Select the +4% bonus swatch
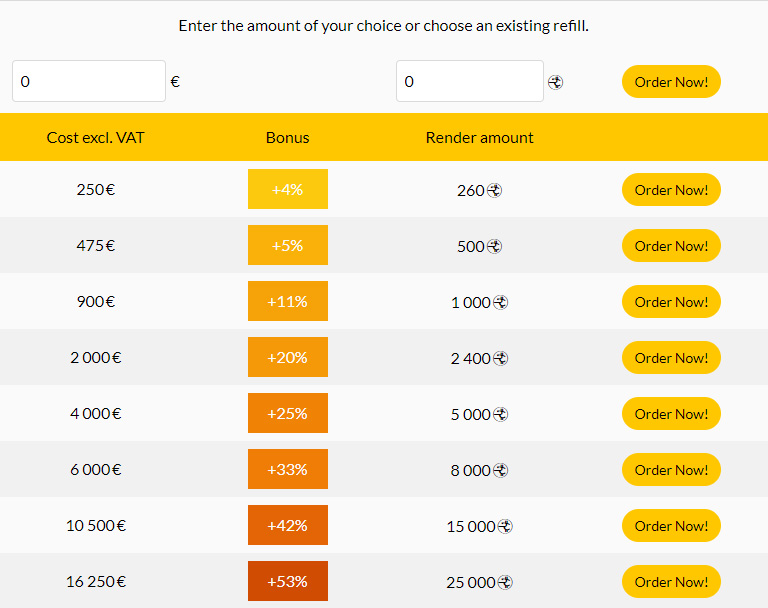This screenshot has width=768, height=608. (288, 189)
